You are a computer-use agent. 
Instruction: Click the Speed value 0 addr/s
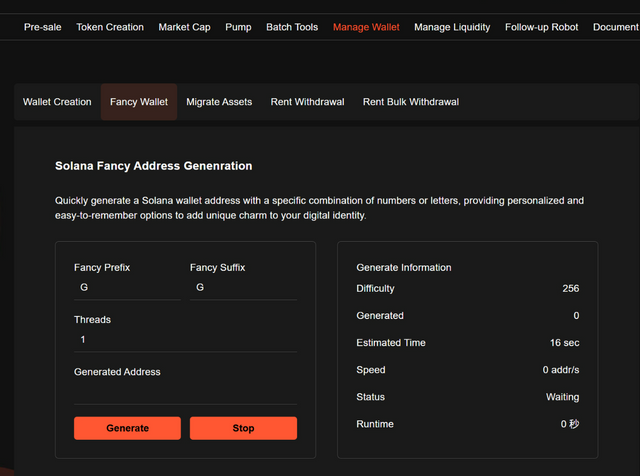[560, 369]
